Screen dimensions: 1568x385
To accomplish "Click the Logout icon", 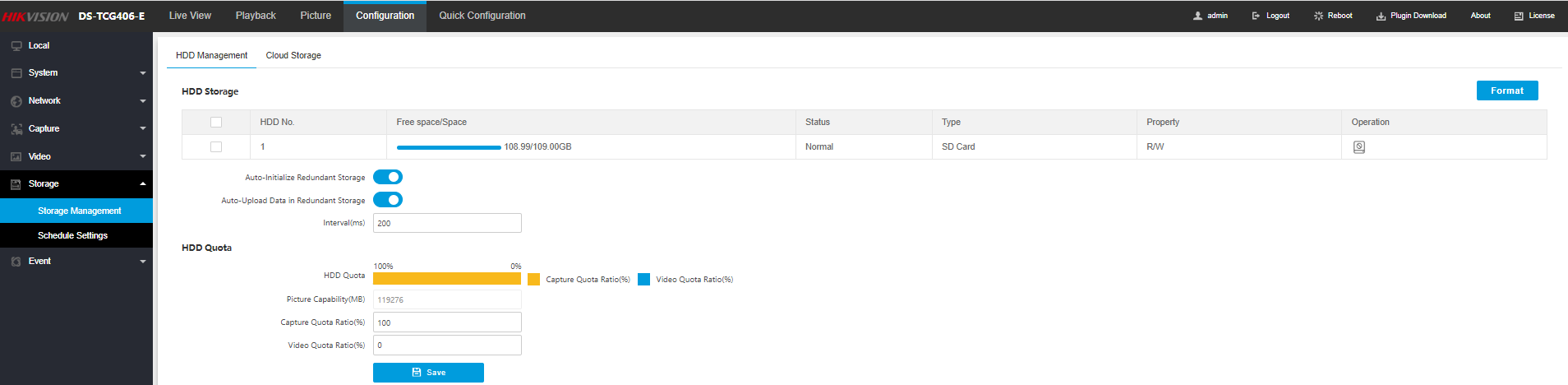I will [x=1256, y=16].
